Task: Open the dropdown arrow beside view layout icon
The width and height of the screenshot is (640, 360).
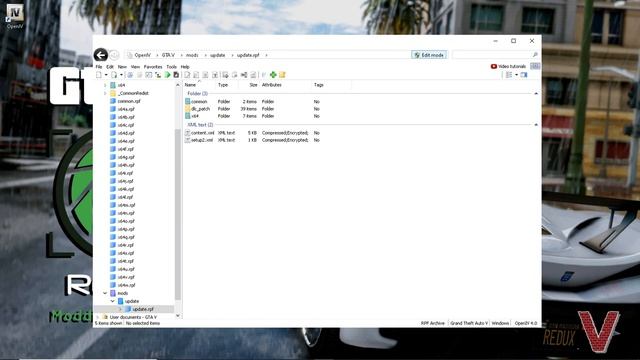Action: (x=516, y=75)
